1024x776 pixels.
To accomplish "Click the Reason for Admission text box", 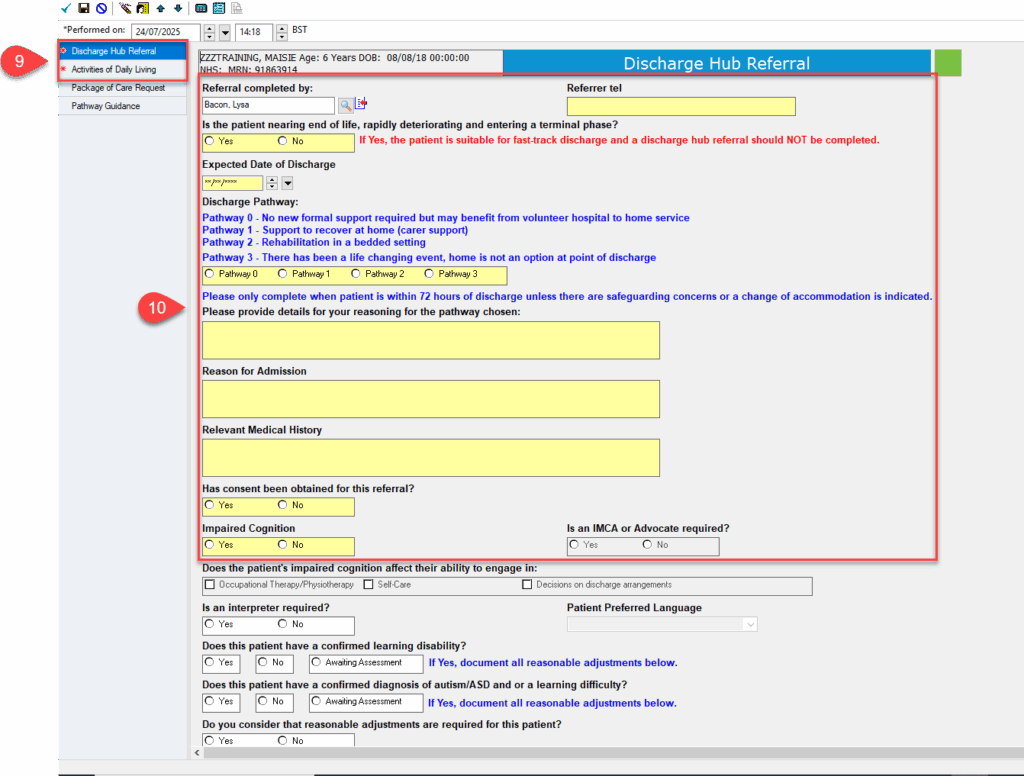I will coord(431,399).
